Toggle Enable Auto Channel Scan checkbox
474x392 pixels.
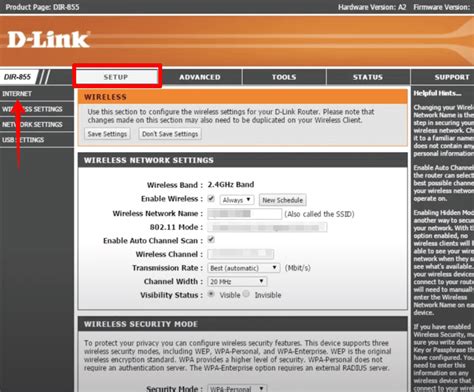(211, 240)
